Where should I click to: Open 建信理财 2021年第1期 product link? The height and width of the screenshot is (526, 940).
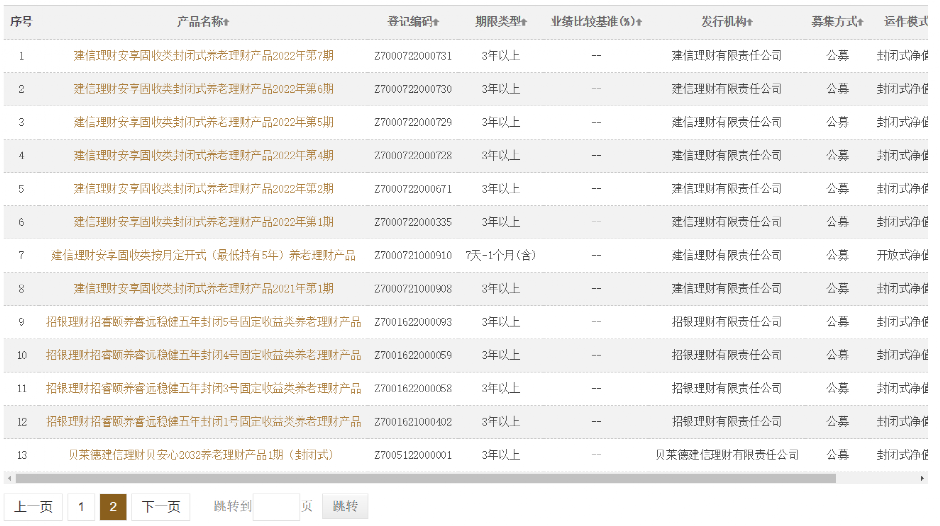203,288
